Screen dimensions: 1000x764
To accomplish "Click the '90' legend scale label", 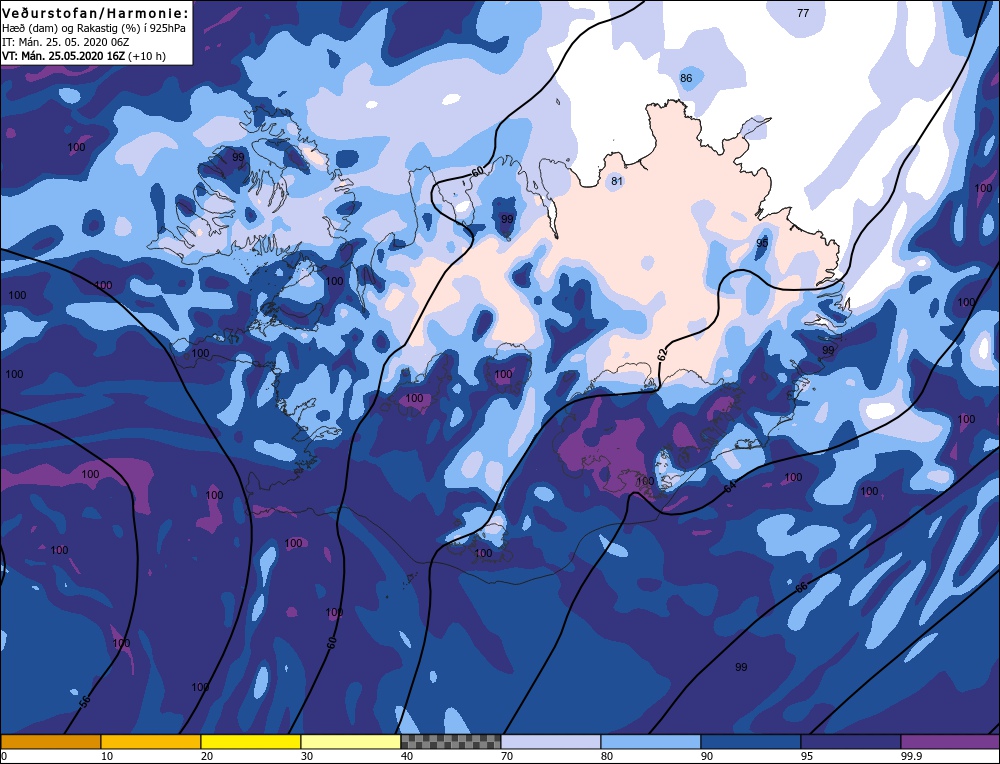I will point(707,756).
